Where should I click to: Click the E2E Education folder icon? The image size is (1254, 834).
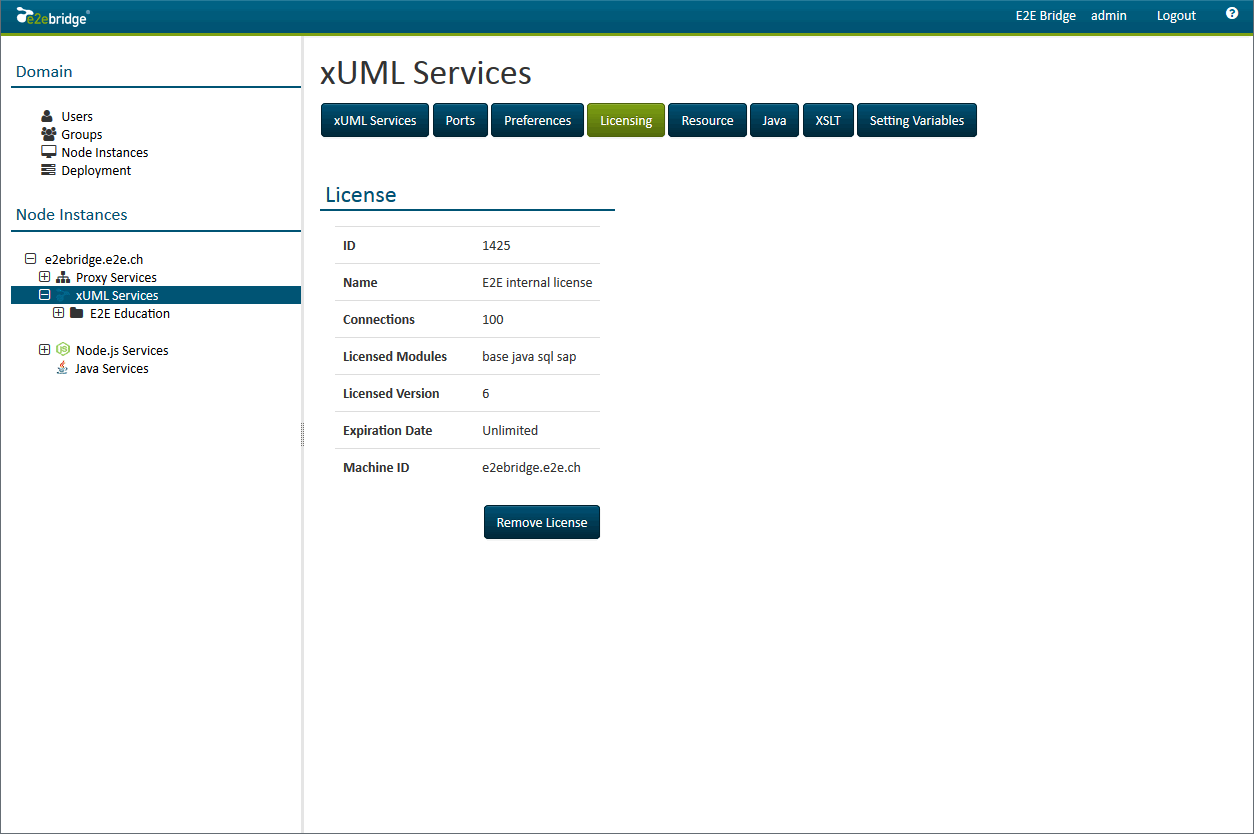[77, 313]
